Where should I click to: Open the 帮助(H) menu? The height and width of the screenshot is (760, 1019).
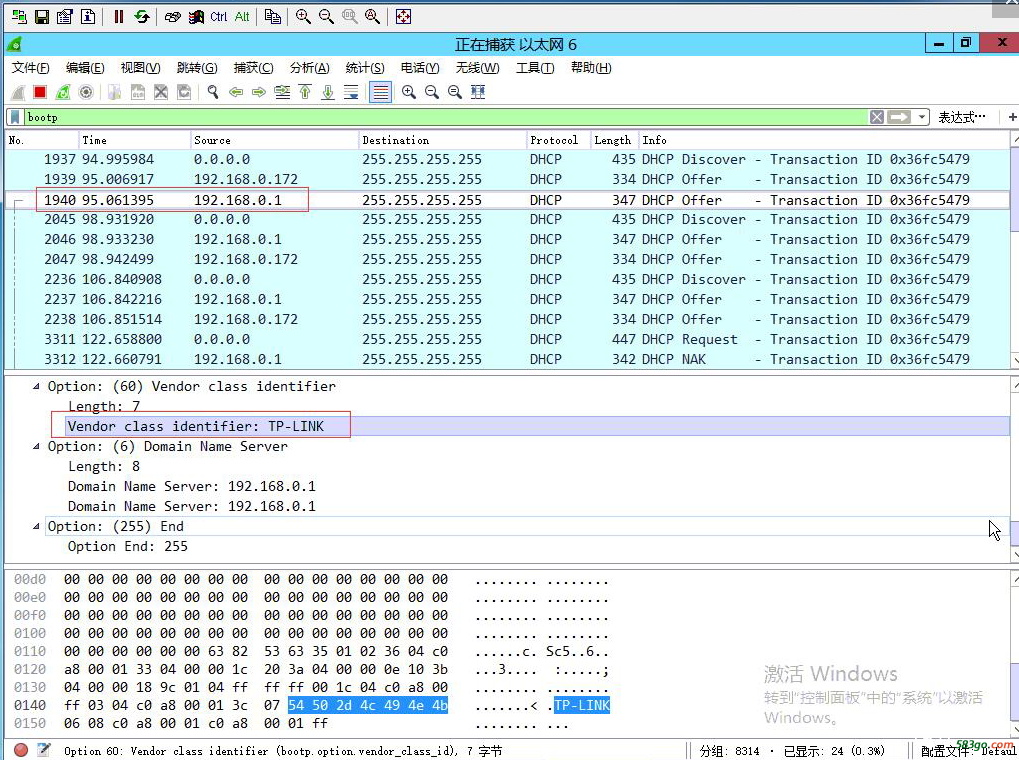[591, 68]
